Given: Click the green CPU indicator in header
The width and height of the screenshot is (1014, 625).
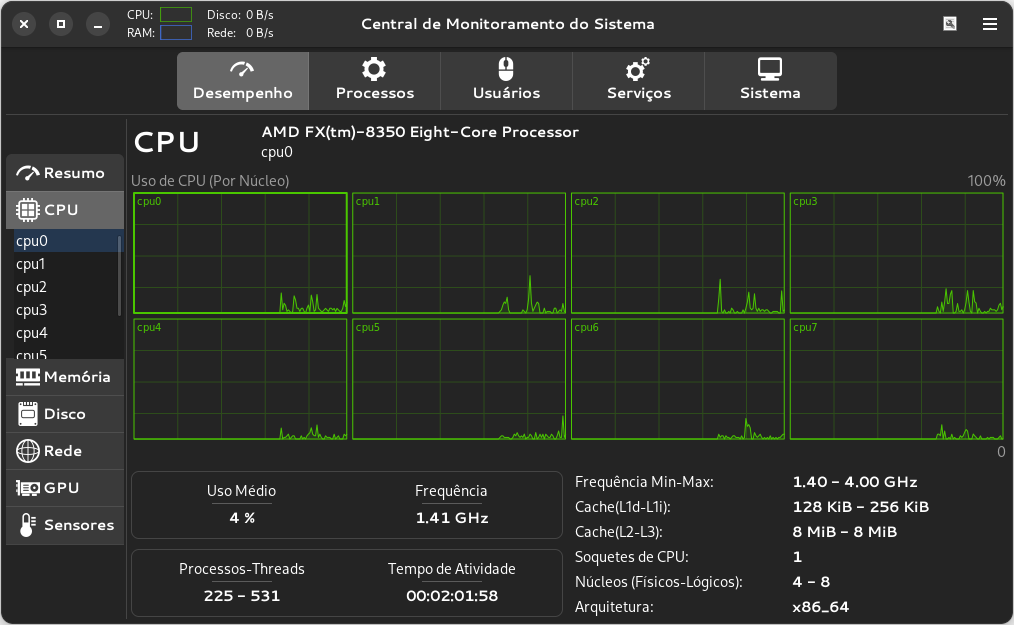Looking at the screenshot, I should pos(176,14).
